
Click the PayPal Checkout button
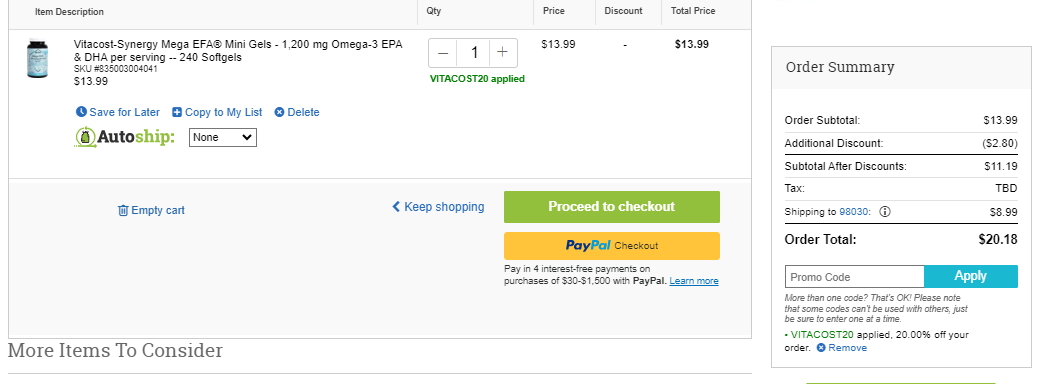[611, 246]
